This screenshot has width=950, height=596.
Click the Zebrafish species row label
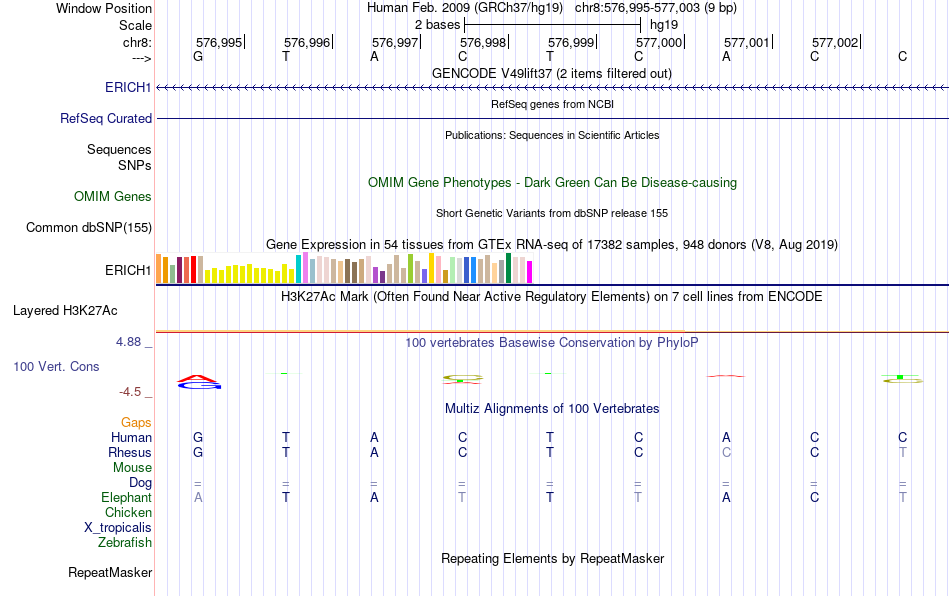click(125, 542)
